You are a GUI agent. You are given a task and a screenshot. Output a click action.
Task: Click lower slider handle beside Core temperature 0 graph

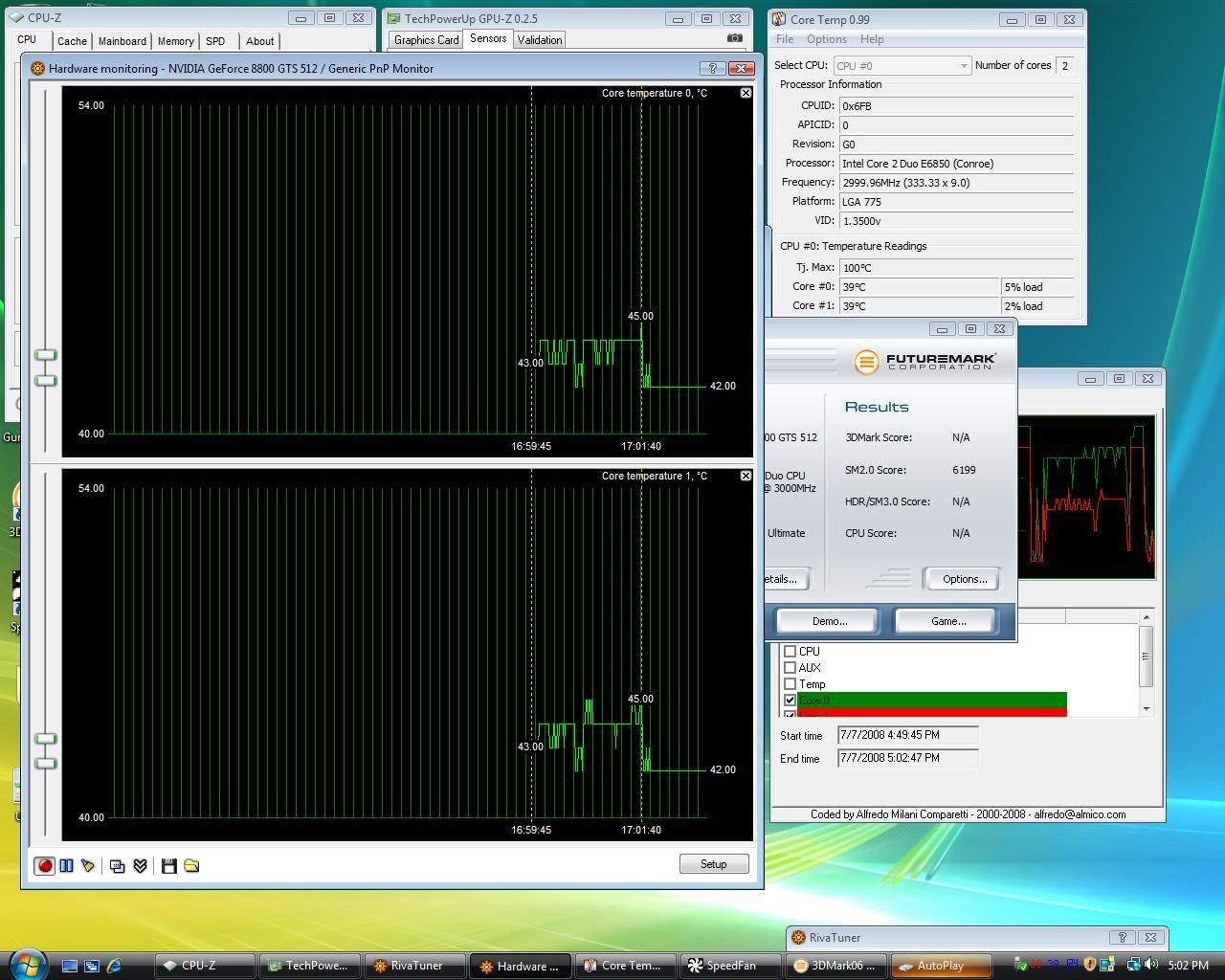46,381
